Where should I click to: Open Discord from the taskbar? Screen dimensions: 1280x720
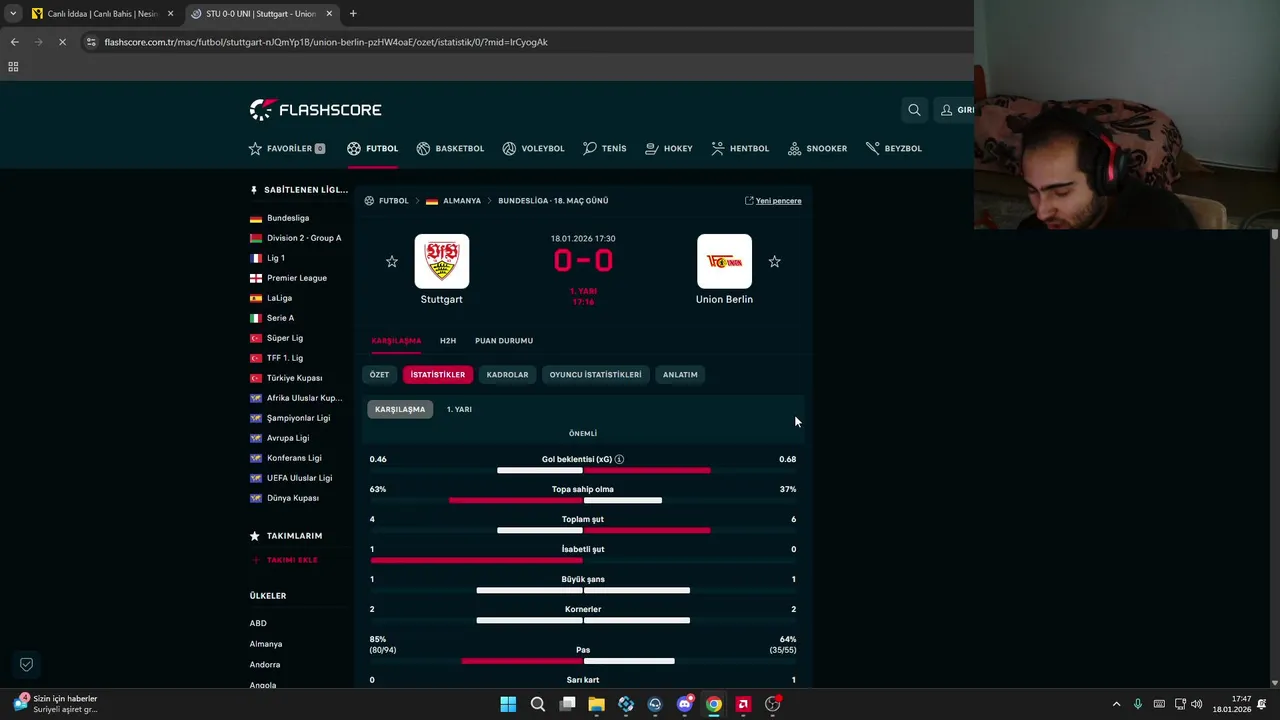pyautogui.click(x=684, y=704)
